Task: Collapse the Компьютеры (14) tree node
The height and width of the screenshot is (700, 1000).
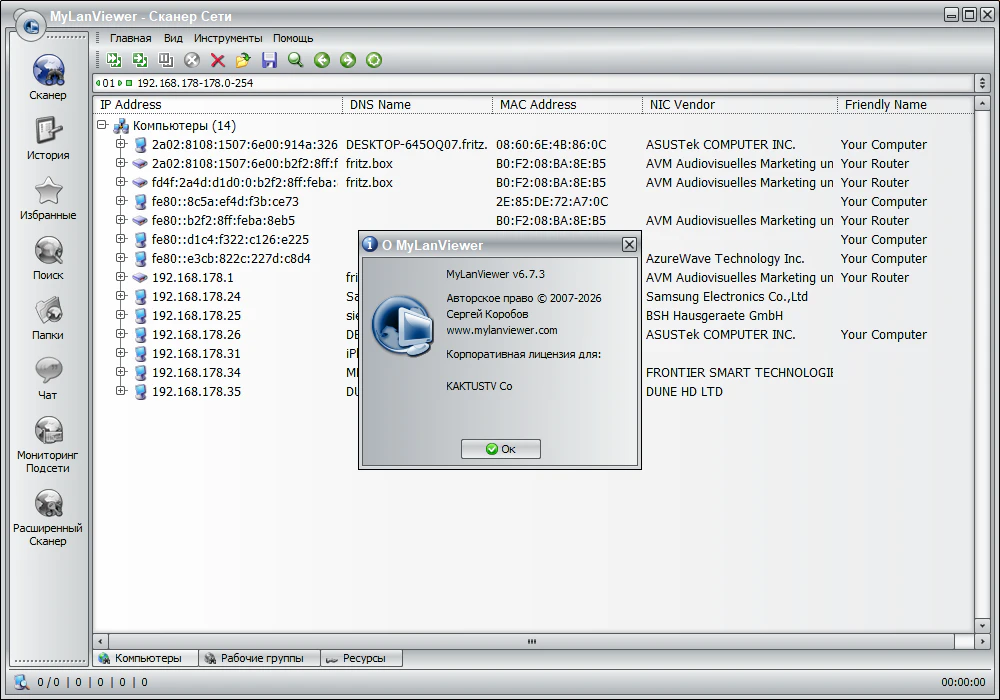Action: tap(102, 126)
